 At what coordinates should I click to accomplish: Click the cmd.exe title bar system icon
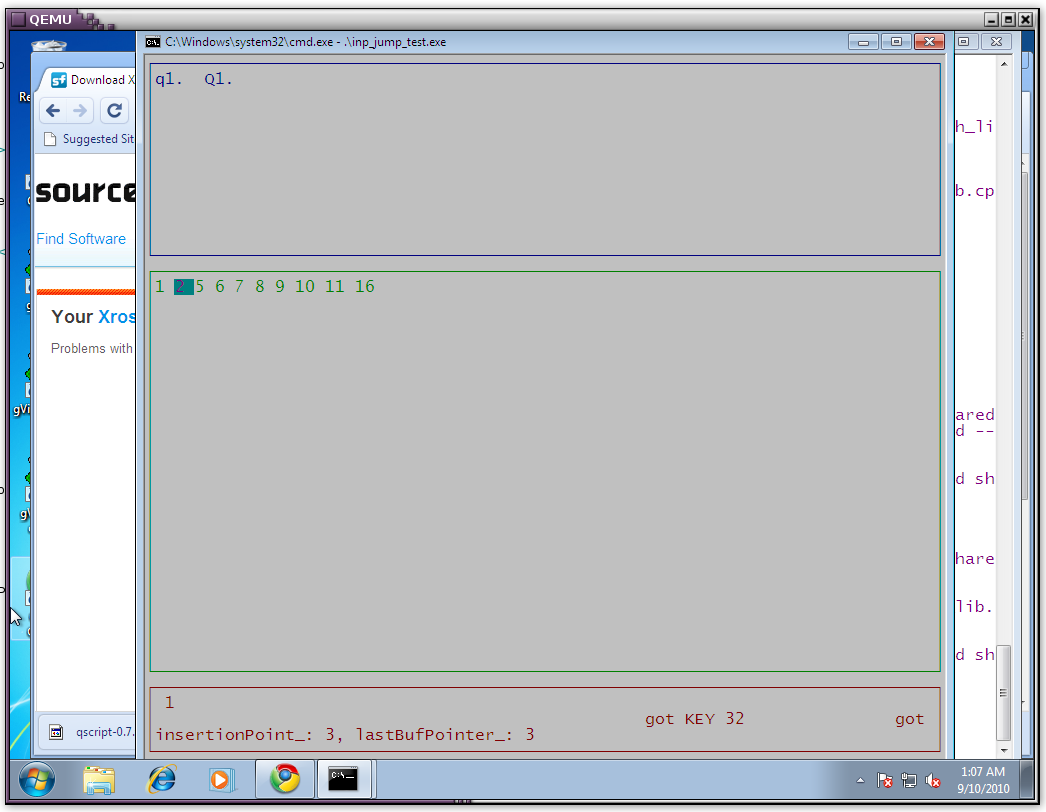153,42
